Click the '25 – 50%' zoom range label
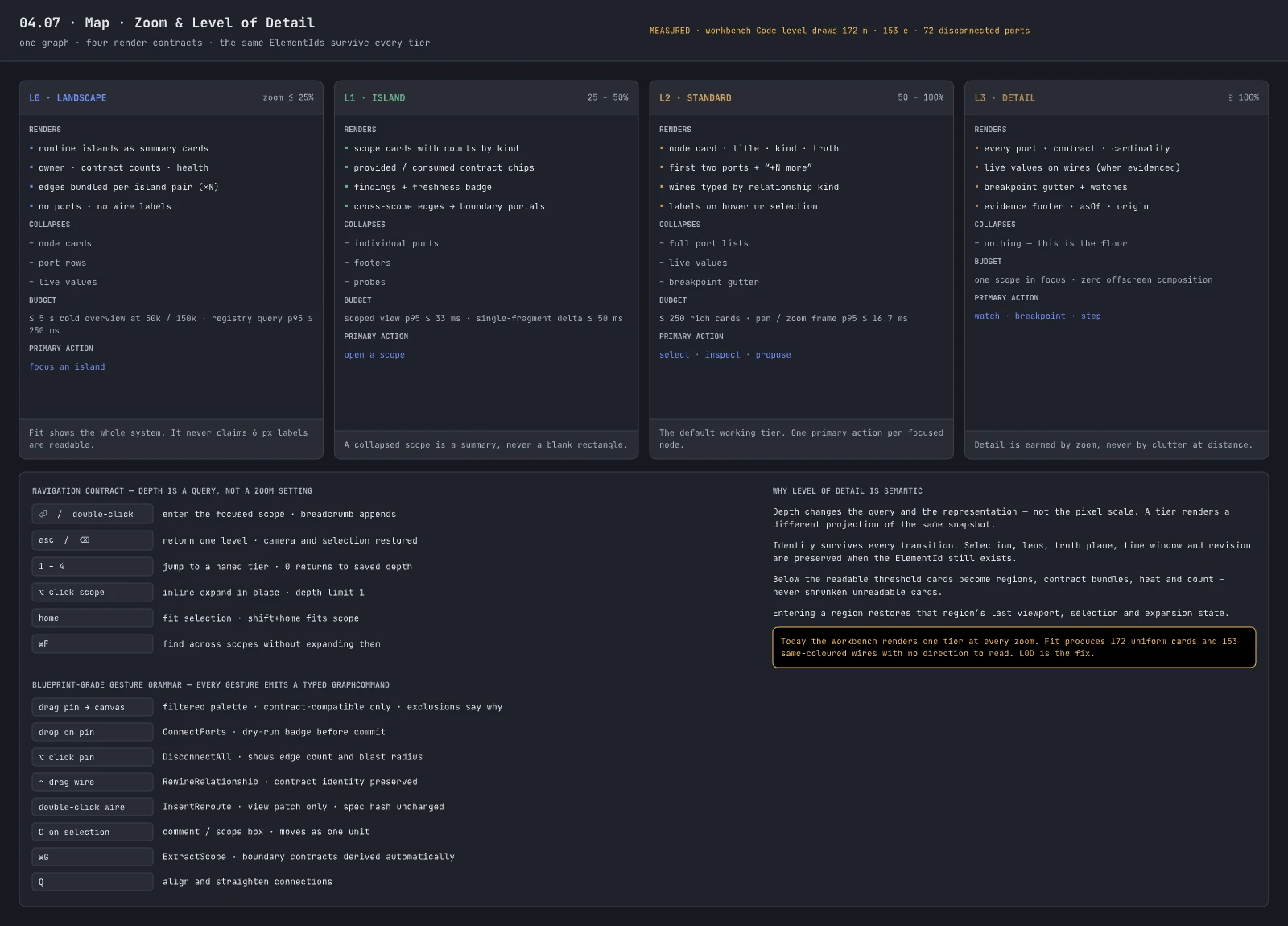Screen dimensions: 1288x926 [x=608, y=97]
